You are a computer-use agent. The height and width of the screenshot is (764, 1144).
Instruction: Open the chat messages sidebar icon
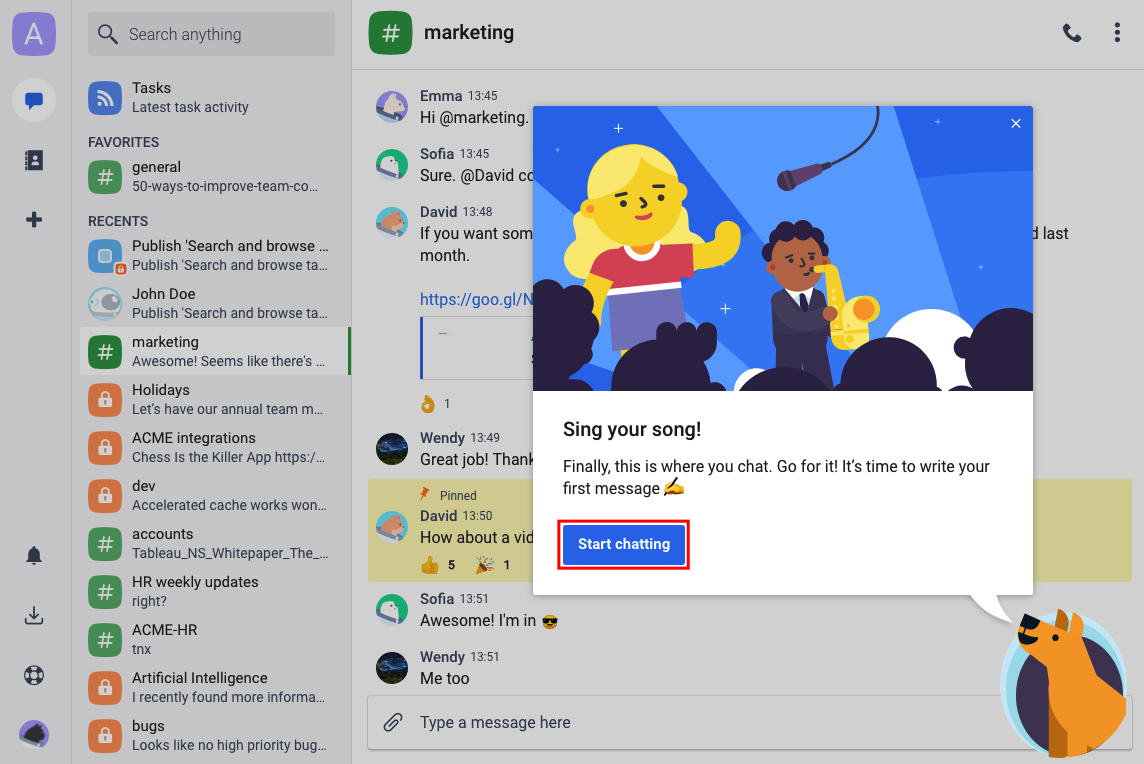tap(34, 100)
